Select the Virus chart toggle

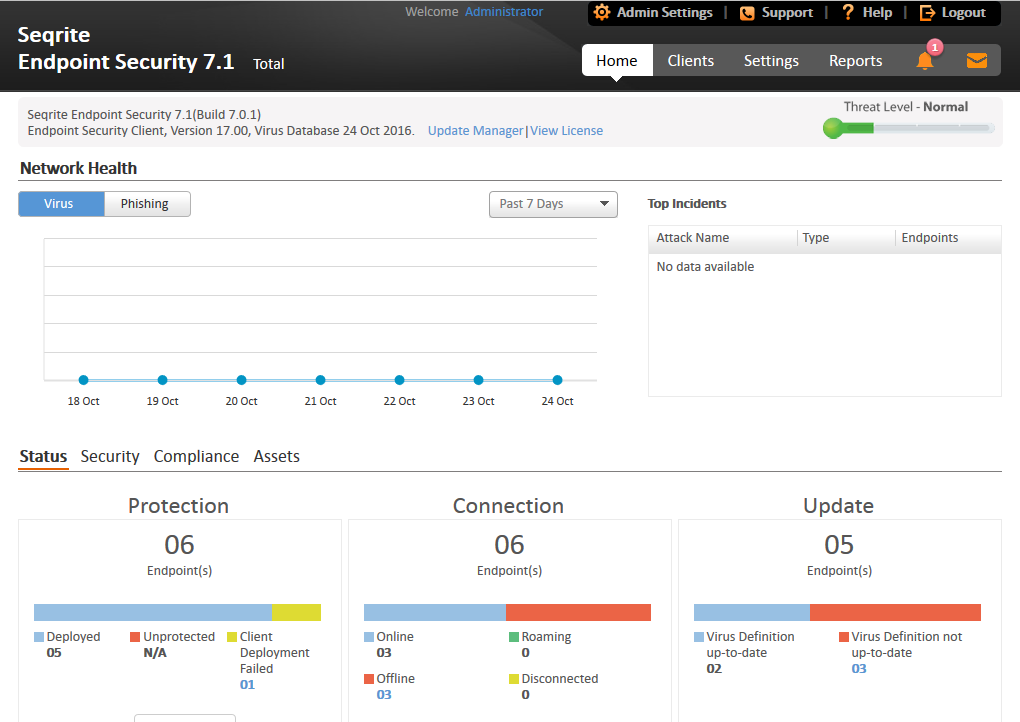[x=61, y=204]
